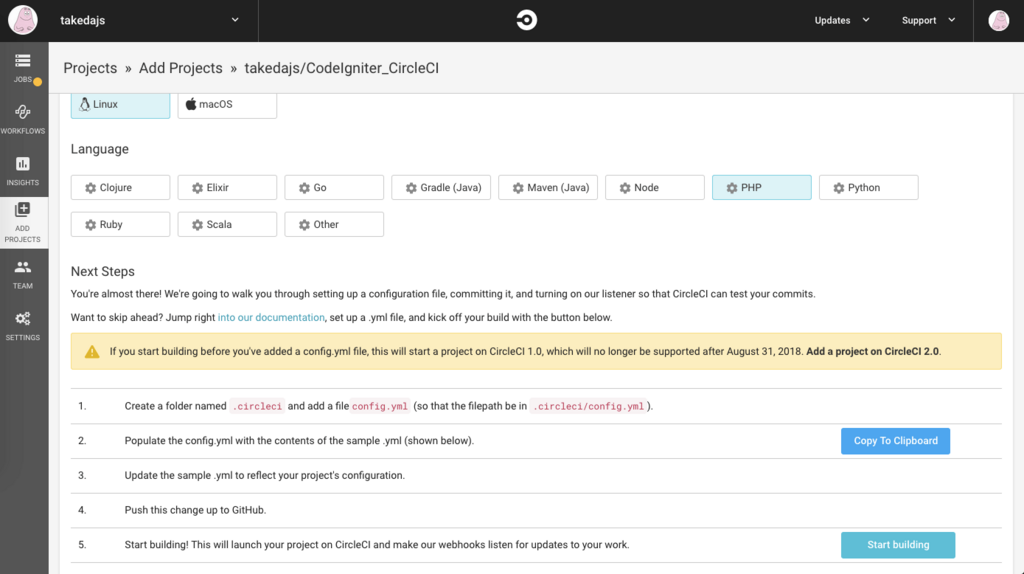The image size is (1024, 574).
Task: Click the config.yml code text in step 1
Action: click(379, 406)
